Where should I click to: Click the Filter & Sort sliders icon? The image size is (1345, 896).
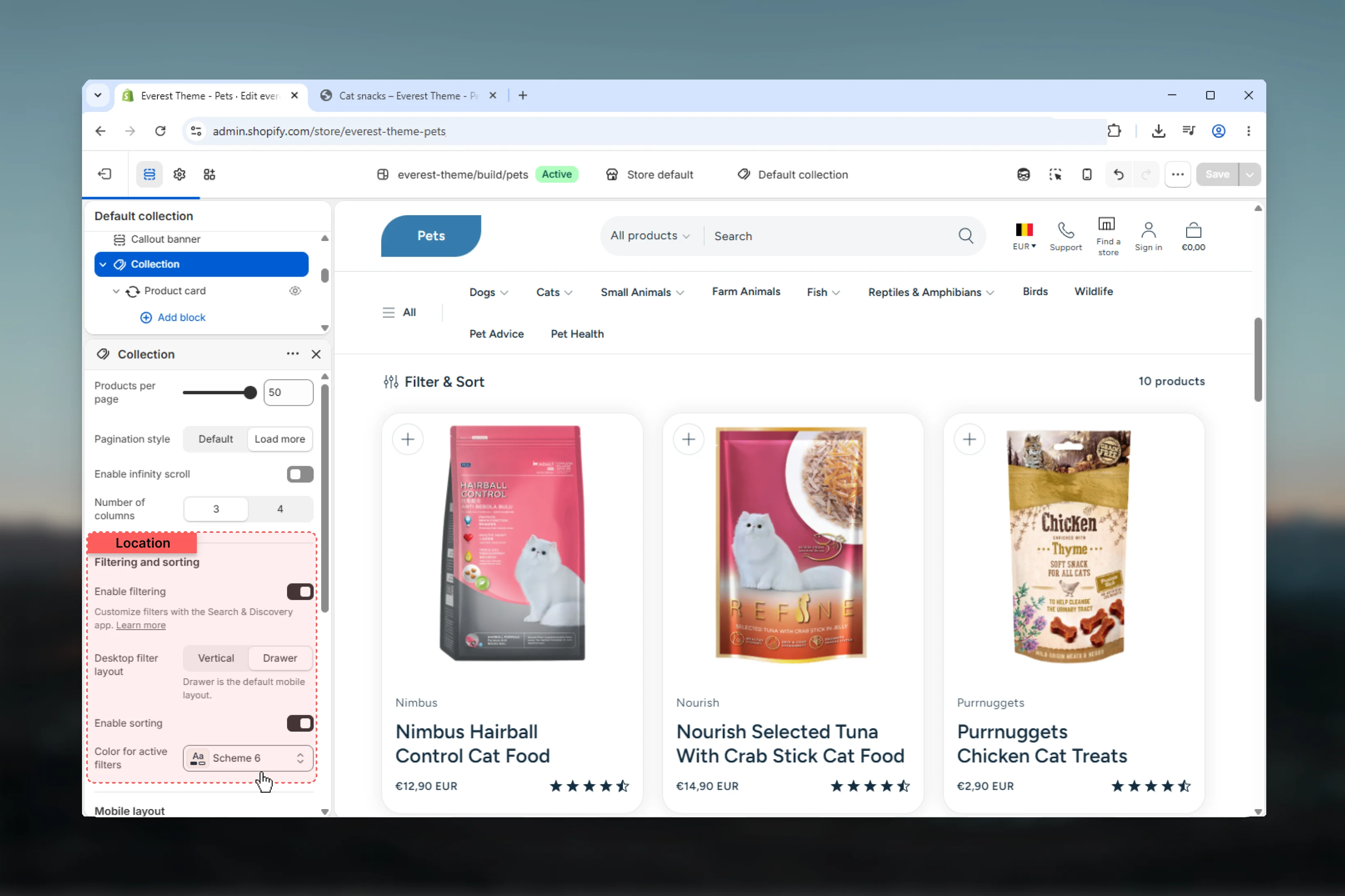coord(390,382)
